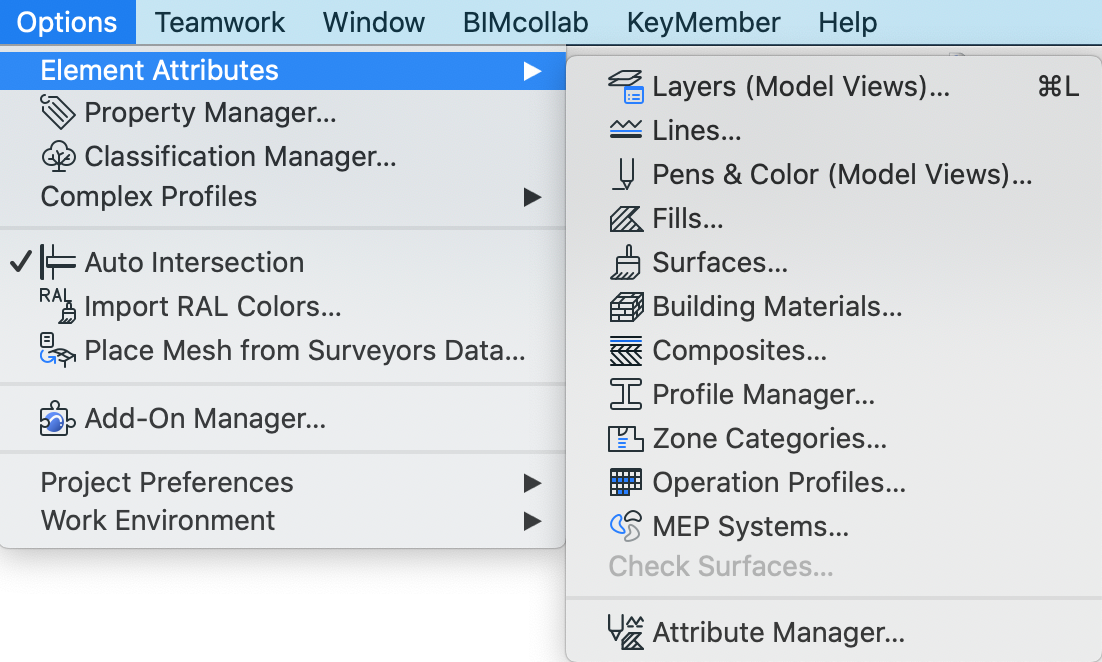Open the Window menu

point(374,22)
